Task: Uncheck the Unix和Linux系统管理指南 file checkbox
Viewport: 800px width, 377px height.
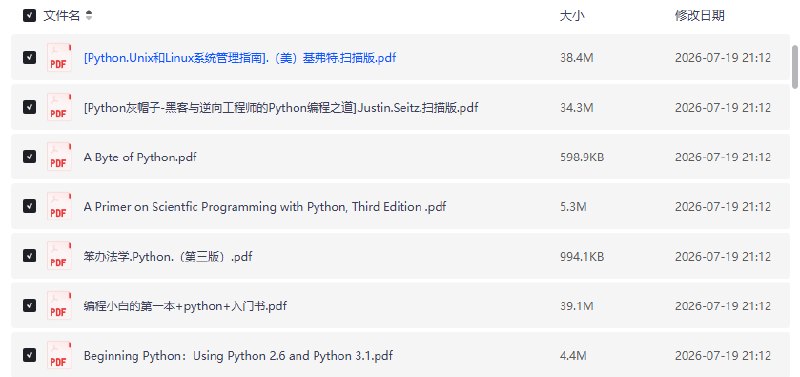Action: coord(29,57)
